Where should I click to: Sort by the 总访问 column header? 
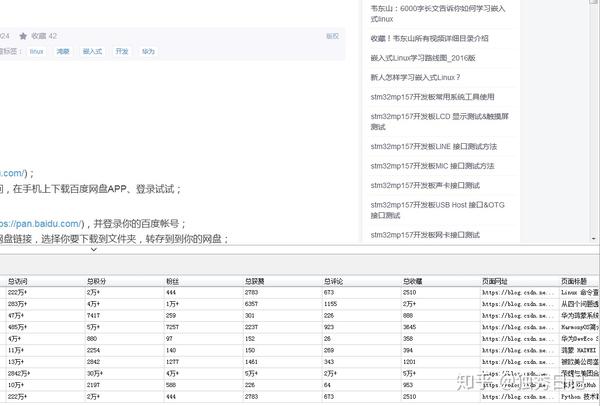(x=46, y=281)
